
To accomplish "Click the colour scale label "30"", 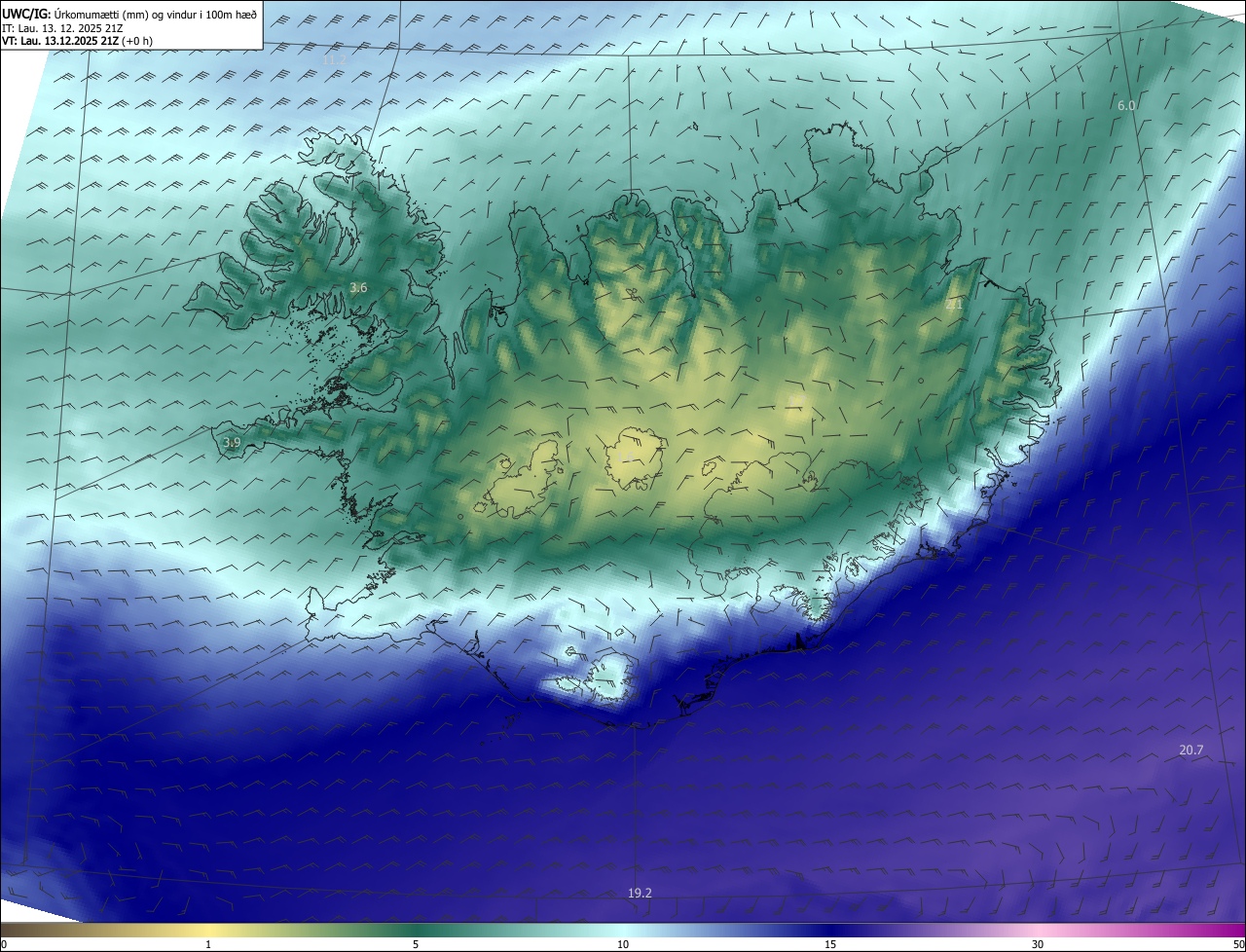I will [1038, 944].
